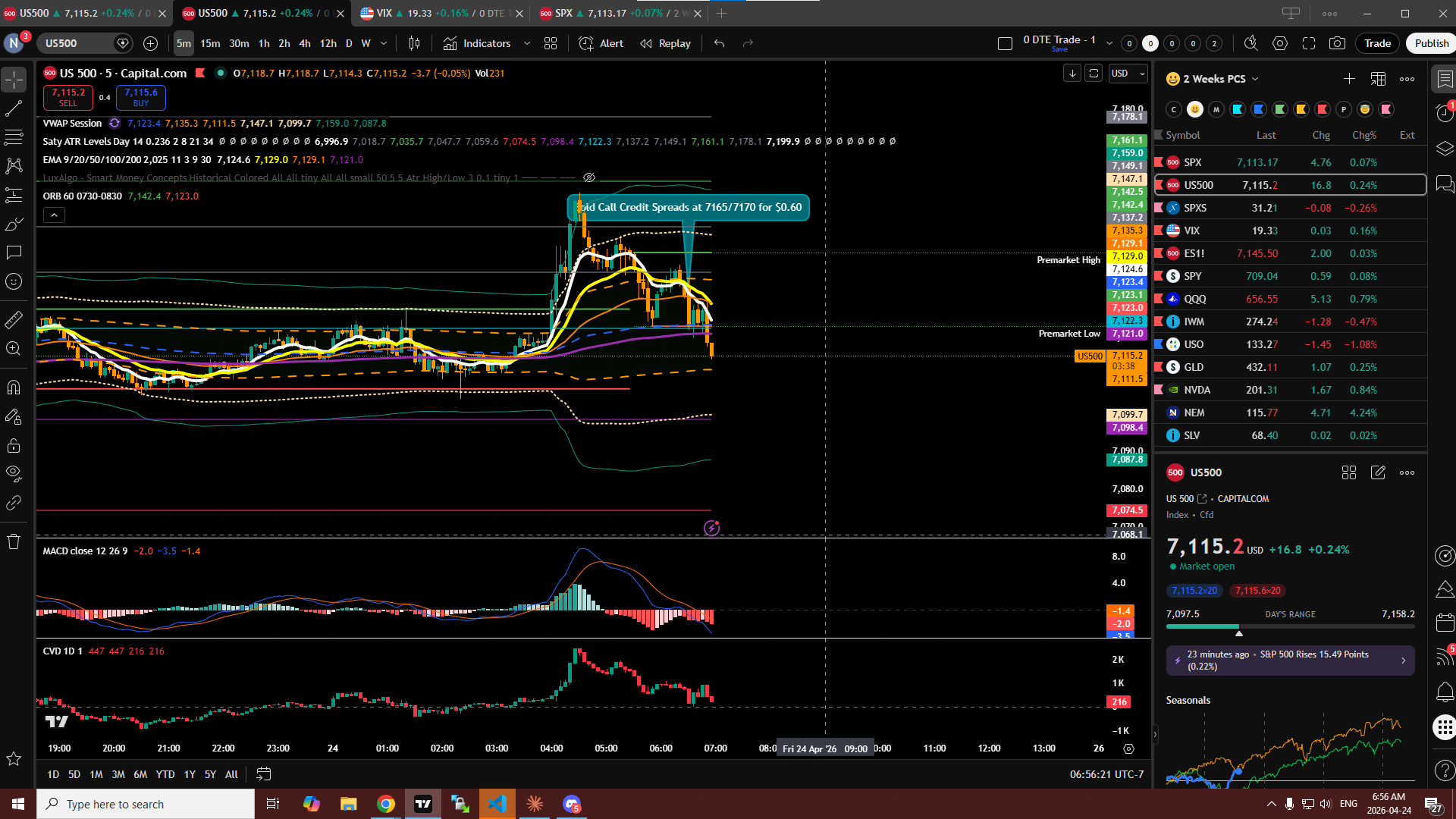Click the trash remove objects icon

point(14,541)
